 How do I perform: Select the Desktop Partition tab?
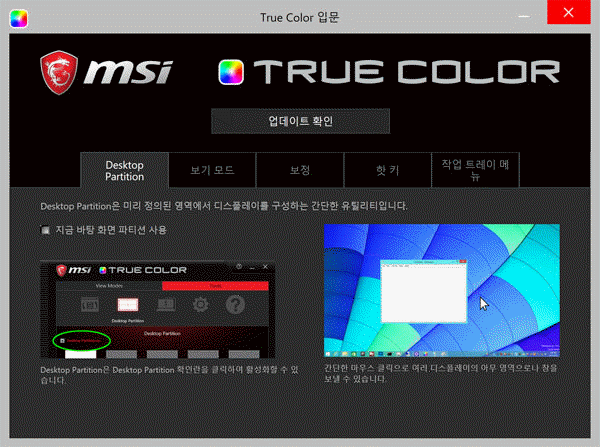point(124,171)
